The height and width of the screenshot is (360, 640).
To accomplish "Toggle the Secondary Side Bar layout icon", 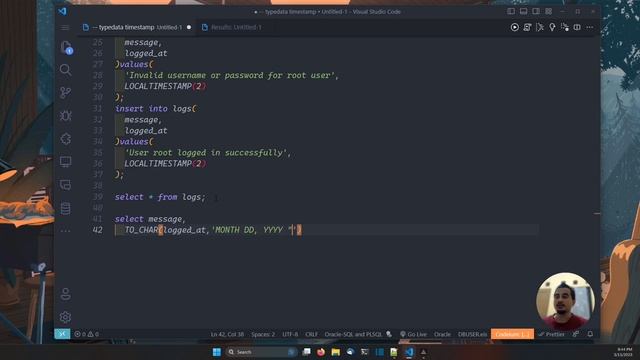I will [536, 11].
